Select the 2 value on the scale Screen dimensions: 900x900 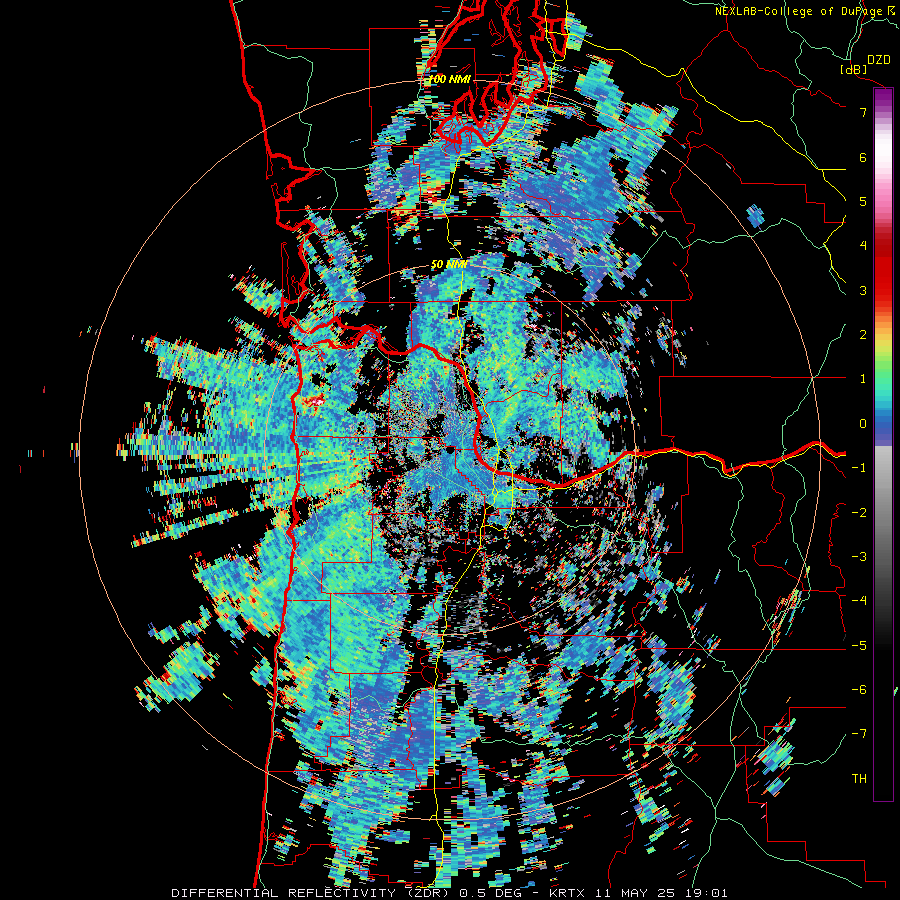(x=863, y=335)
